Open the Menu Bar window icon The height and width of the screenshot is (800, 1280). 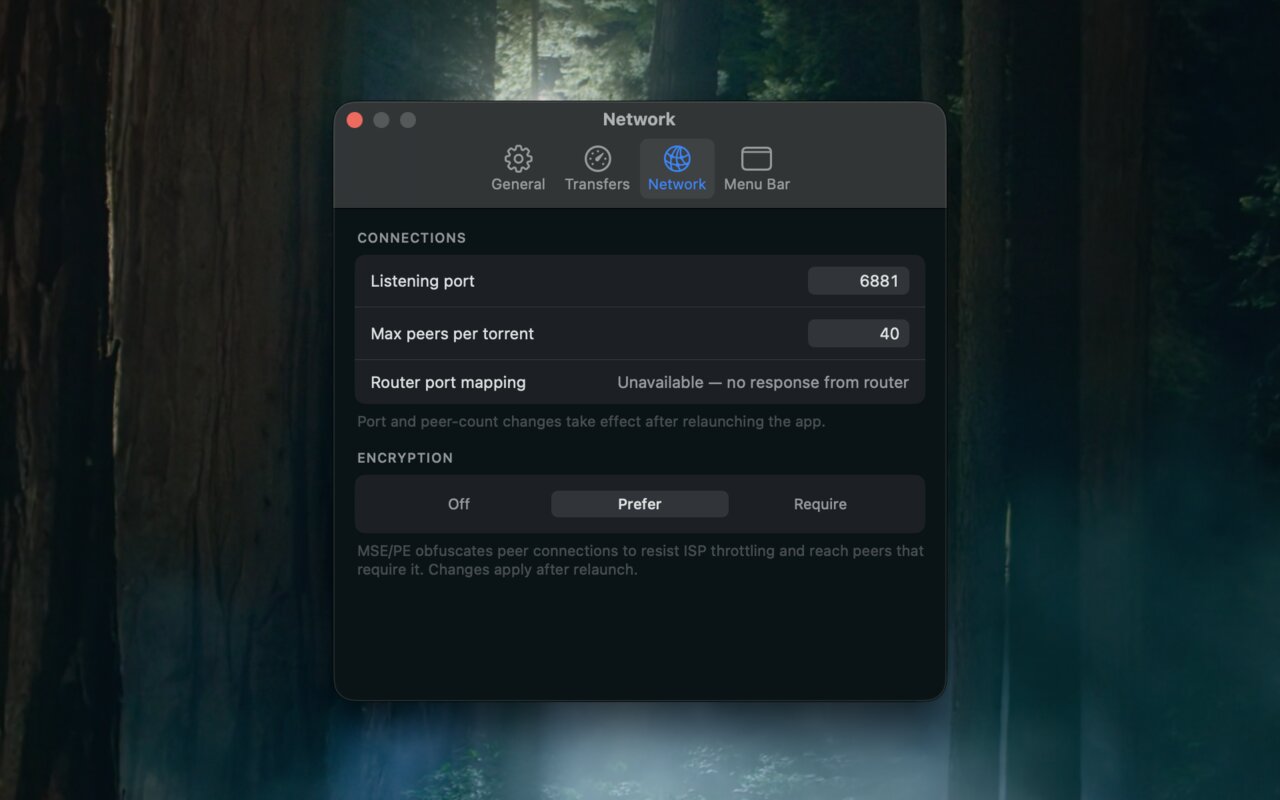point(756,158)
